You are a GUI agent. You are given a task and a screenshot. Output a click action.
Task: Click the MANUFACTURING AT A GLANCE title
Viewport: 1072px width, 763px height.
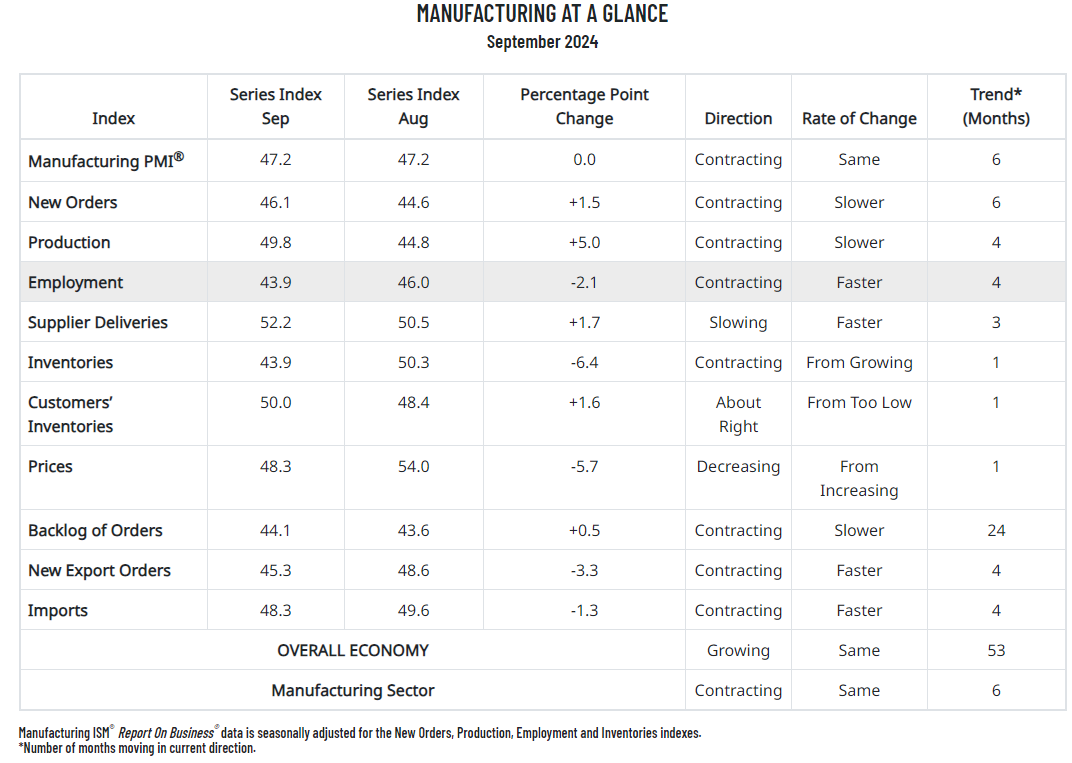pos(542,14)
